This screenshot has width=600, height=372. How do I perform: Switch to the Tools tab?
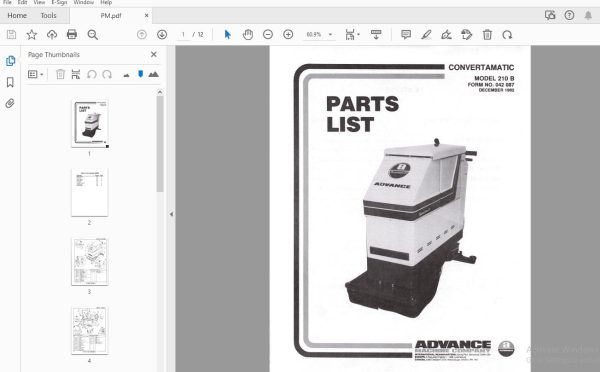point(49,16)
